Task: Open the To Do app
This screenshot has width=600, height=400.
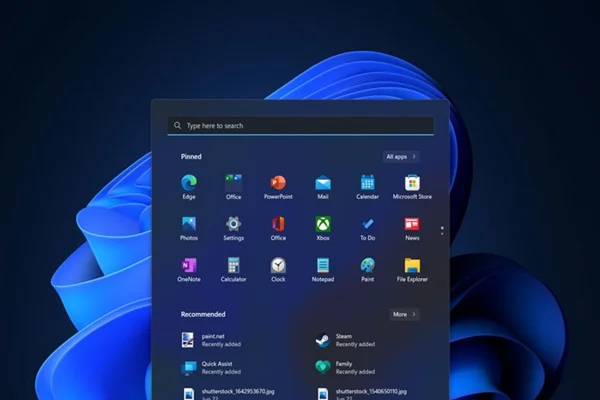Action: tap(367, 224)
